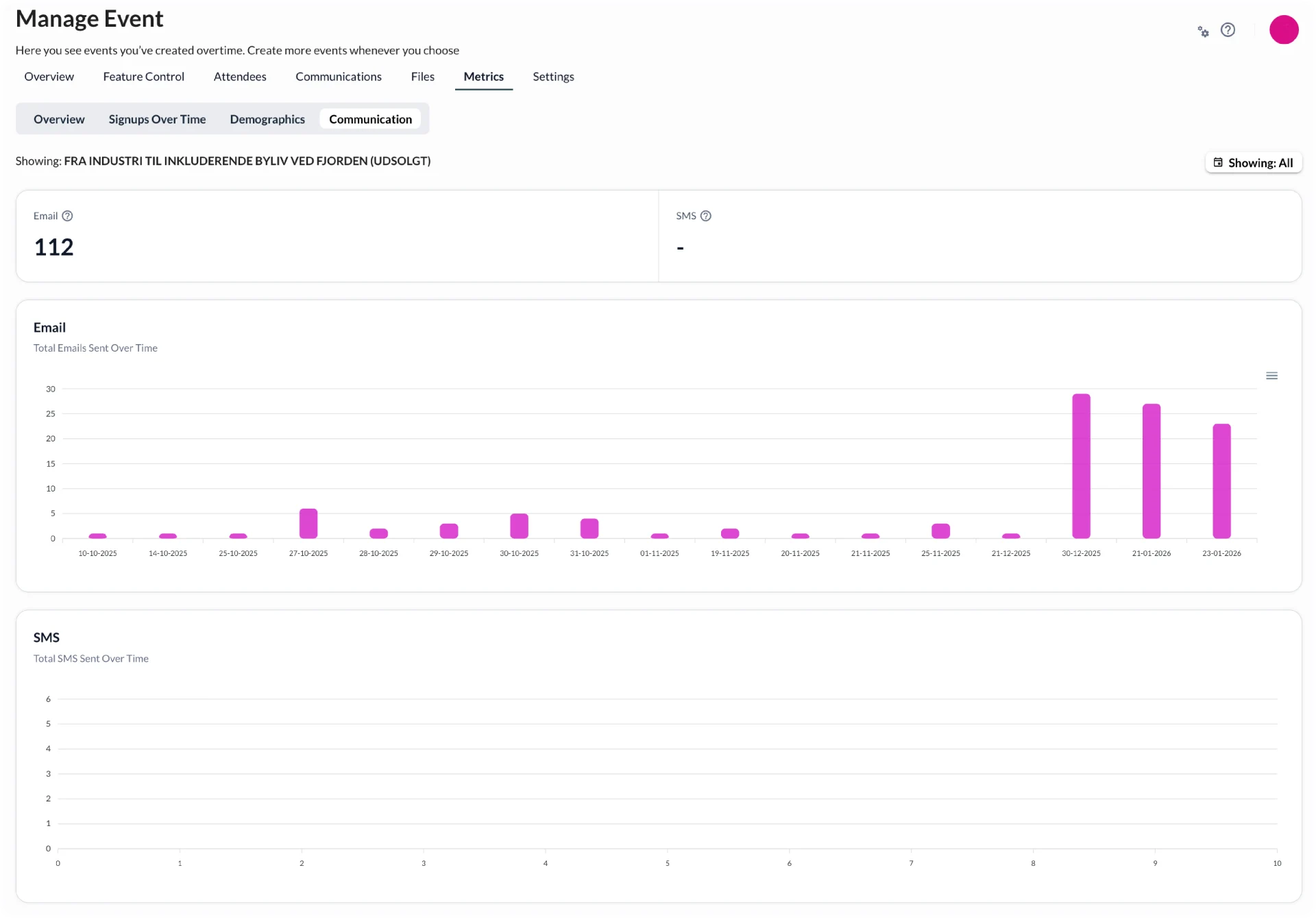
Task: Open the Settings tab
Action: pyautogui.click(x=554, y=77)
